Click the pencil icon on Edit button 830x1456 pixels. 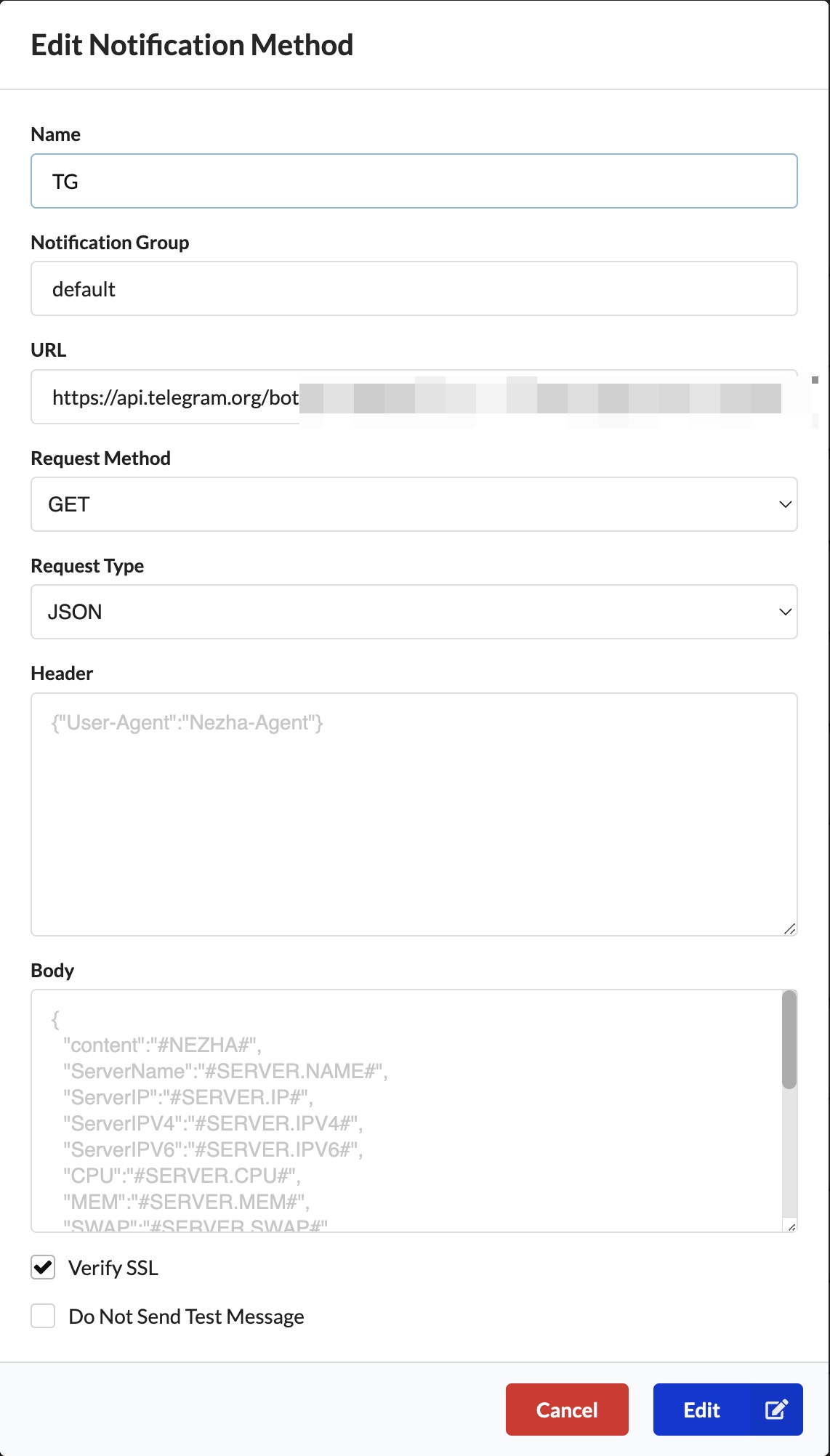(775, 1410)
